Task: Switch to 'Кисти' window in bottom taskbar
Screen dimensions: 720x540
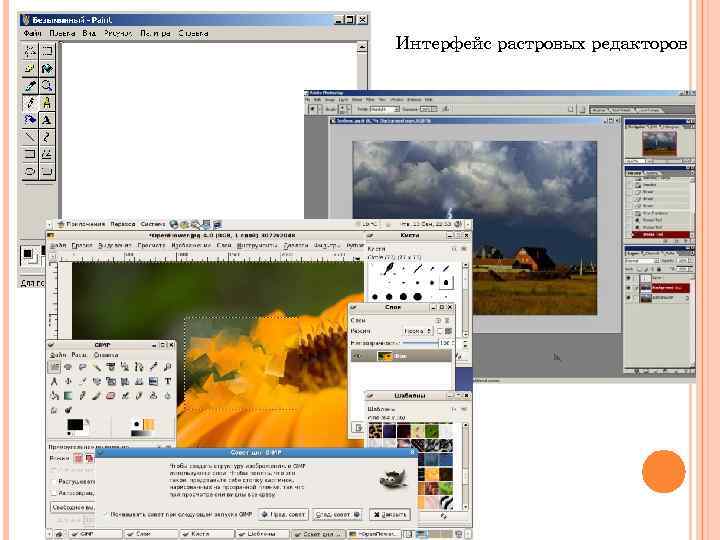Action: (206, 534)
